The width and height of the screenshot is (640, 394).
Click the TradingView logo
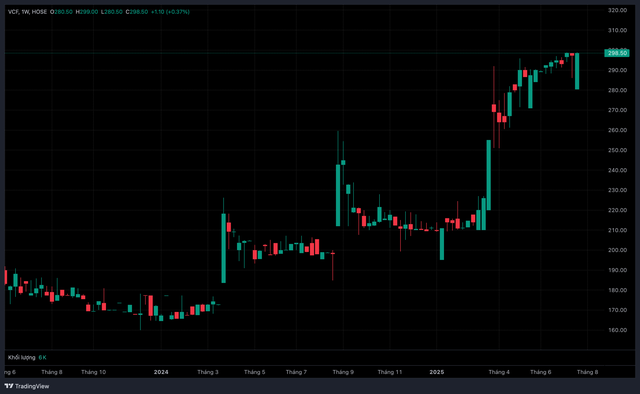tap(27, 386)
